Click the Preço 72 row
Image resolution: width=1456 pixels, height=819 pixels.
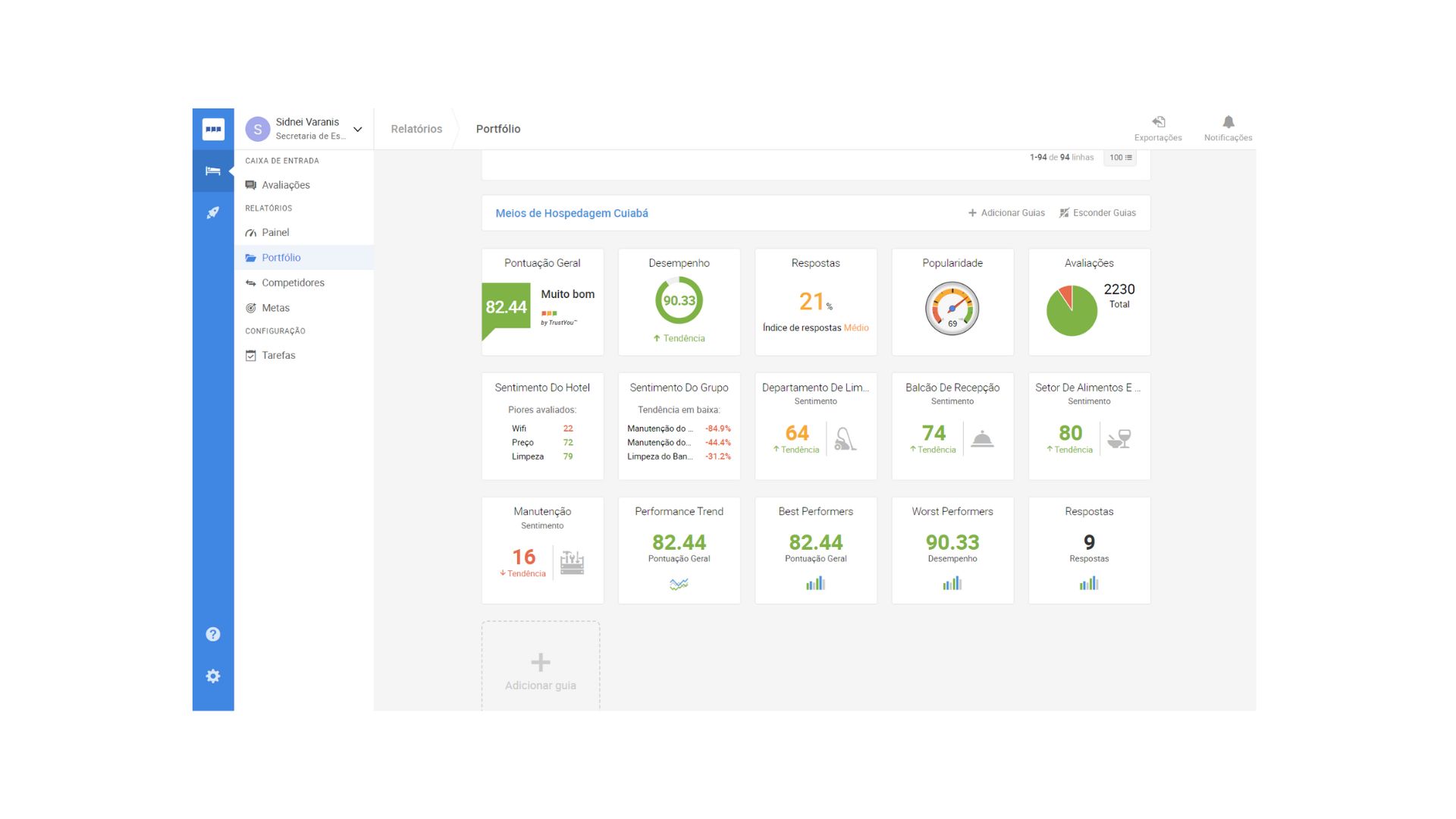pos(542,443)
